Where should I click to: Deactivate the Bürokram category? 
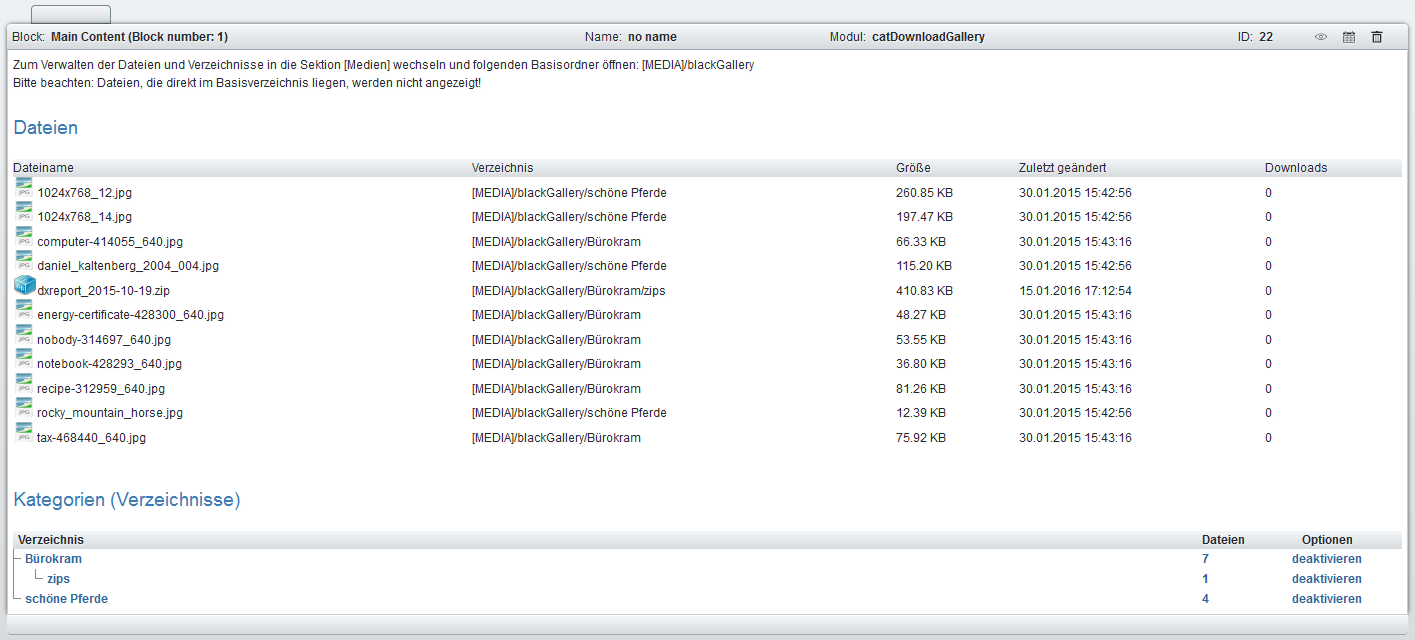1326,559
